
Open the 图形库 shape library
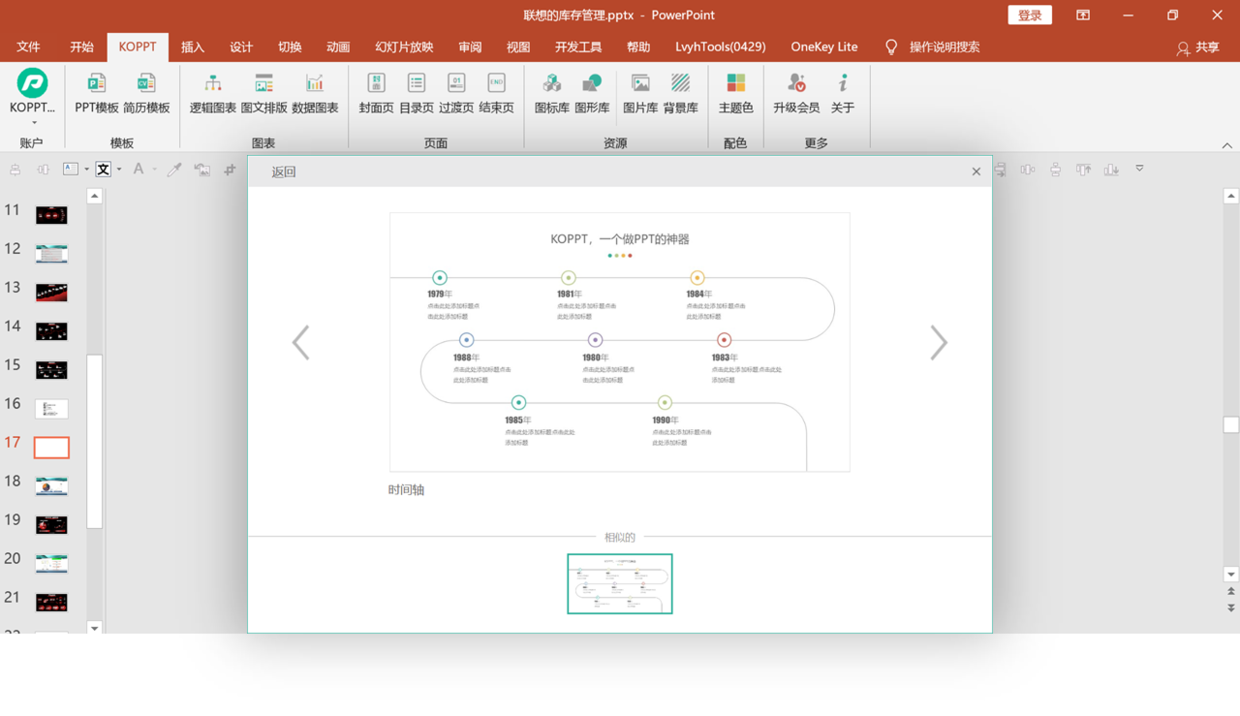point(592,92)
